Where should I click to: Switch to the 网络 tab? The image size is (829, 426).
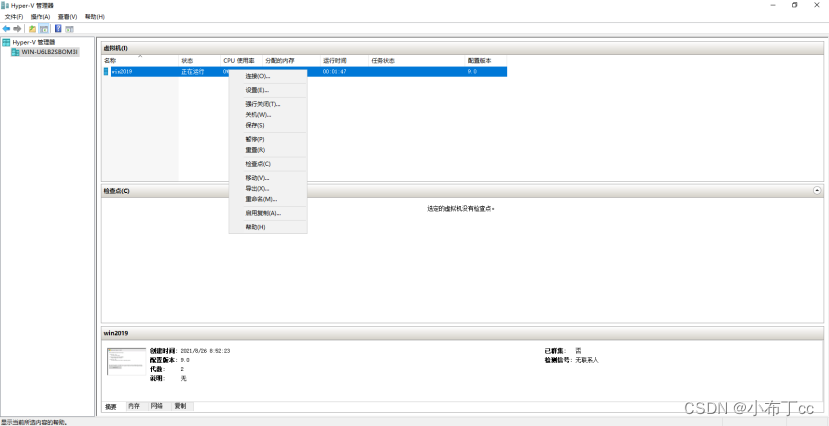157,406
